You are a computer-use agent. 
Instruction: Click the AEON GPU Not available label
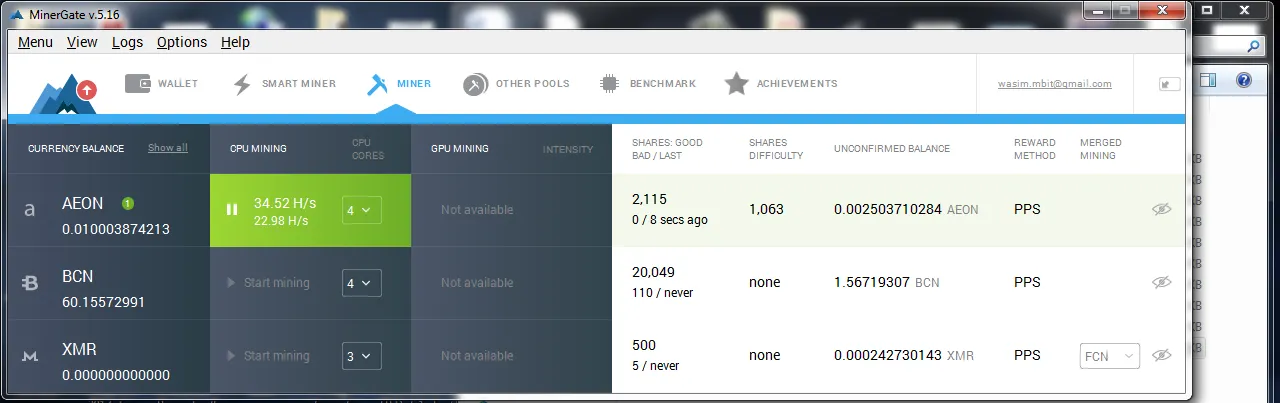coord(477,210)
